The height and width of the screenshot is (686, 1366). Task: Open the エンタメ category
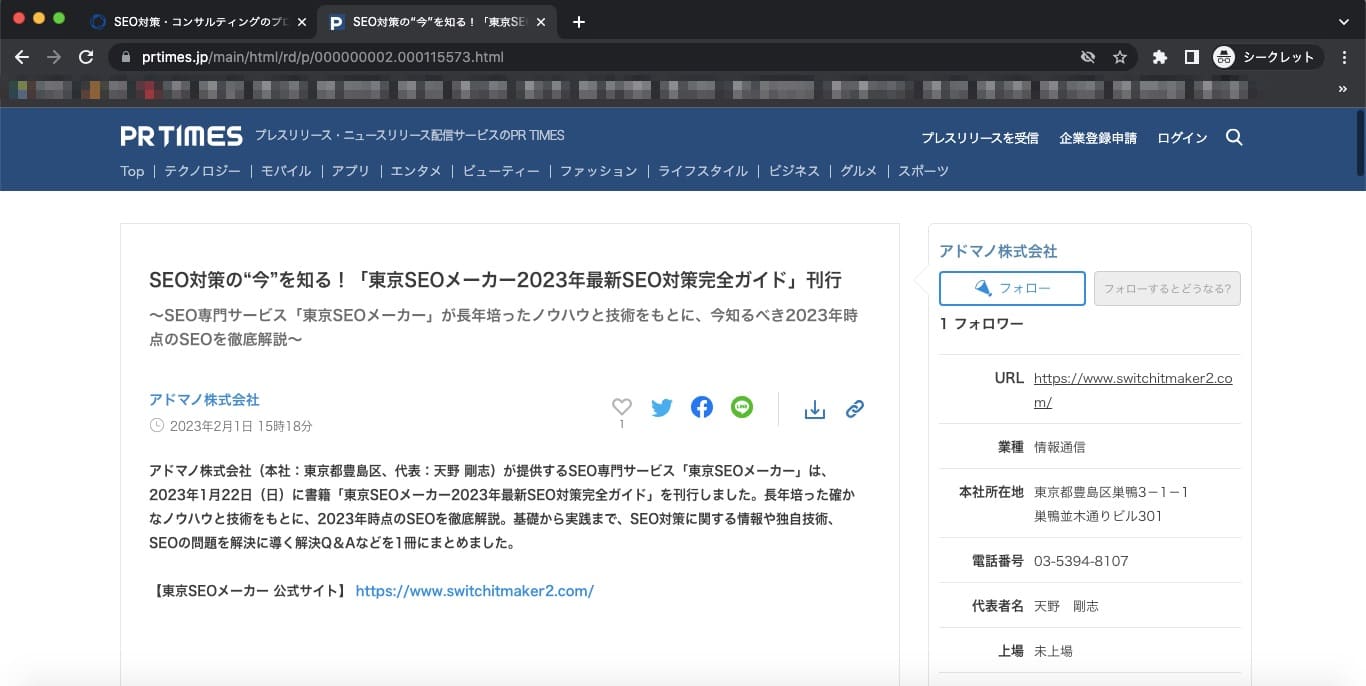click(x=416, y=171)
